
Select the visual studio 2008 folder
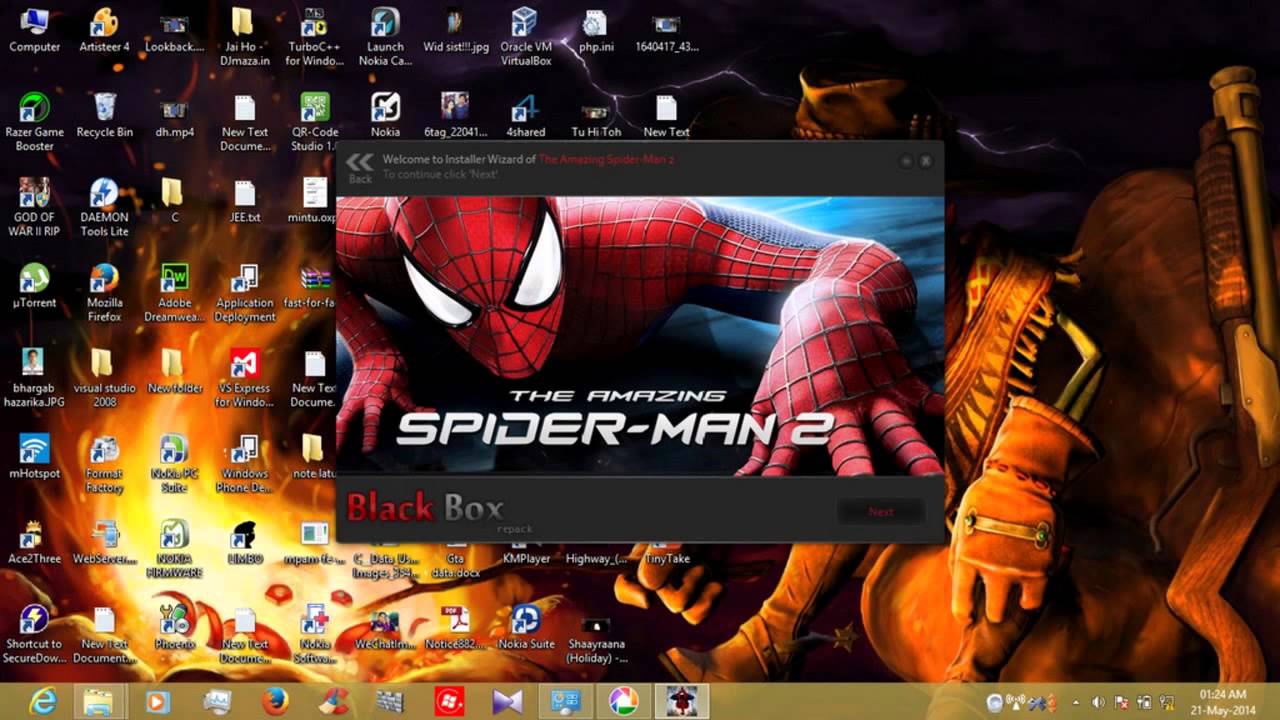(105, 378)
